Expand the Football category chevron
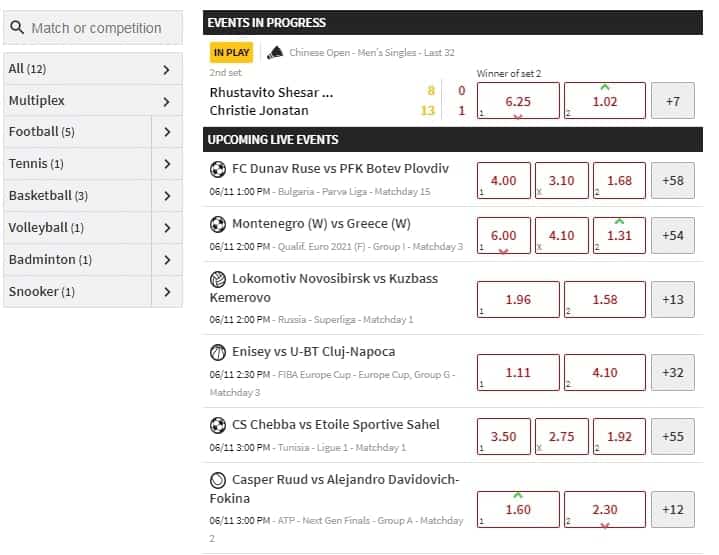The width and height of the screenshot is (719, 555). [166, 132]
